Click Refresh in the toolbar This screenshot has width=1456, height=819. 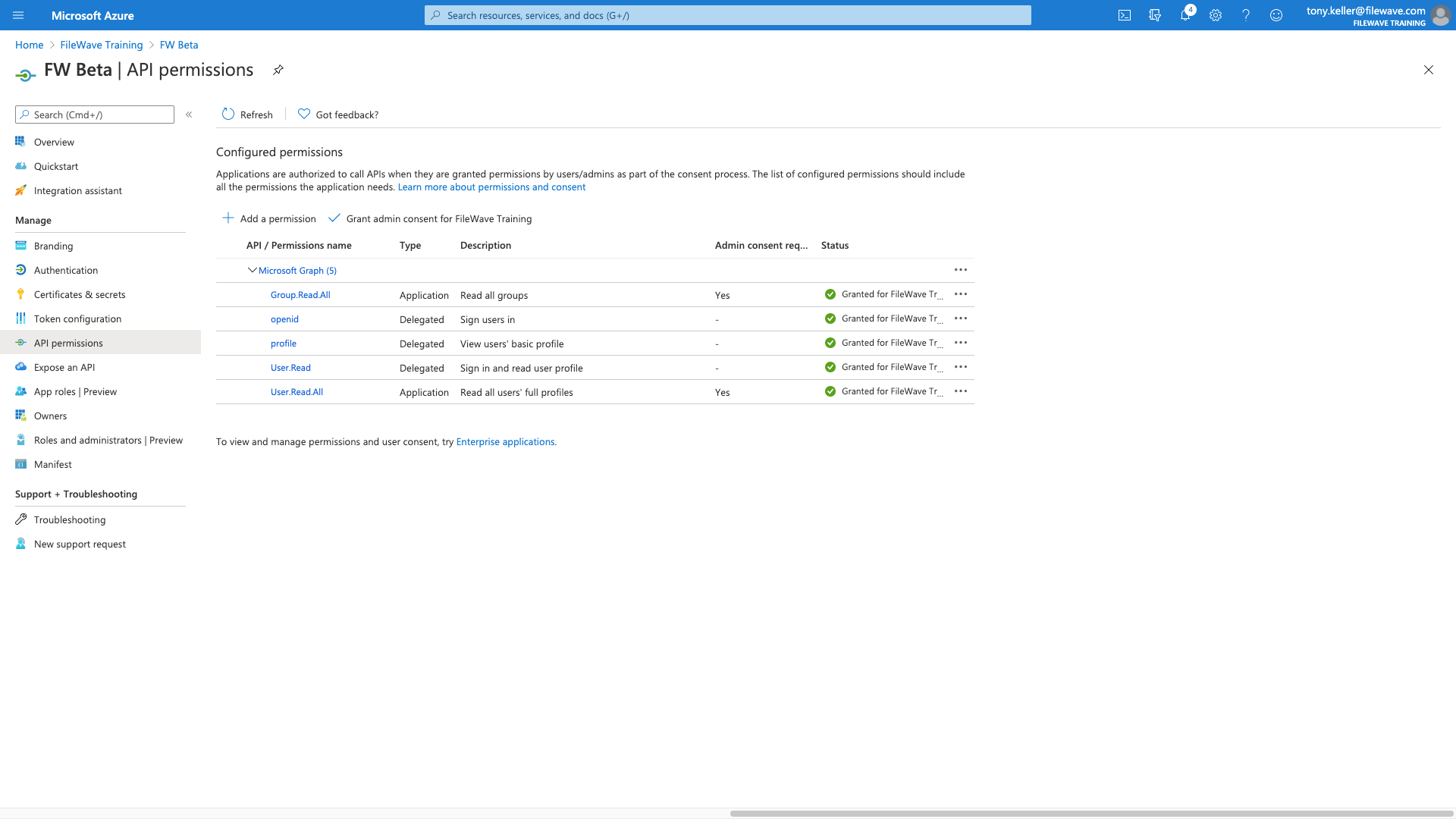click(247, 115)
